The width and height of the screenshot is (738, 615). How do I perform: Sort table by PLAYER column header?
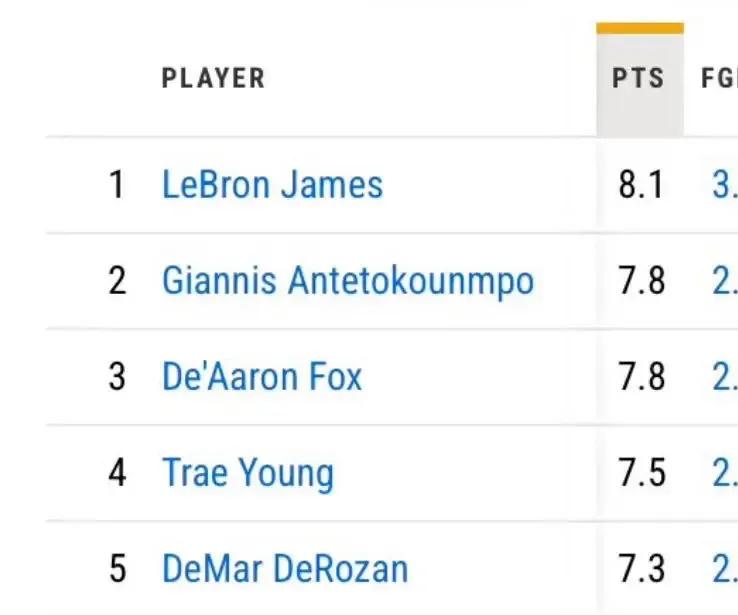pyautogui.click(x=213, y=78)
